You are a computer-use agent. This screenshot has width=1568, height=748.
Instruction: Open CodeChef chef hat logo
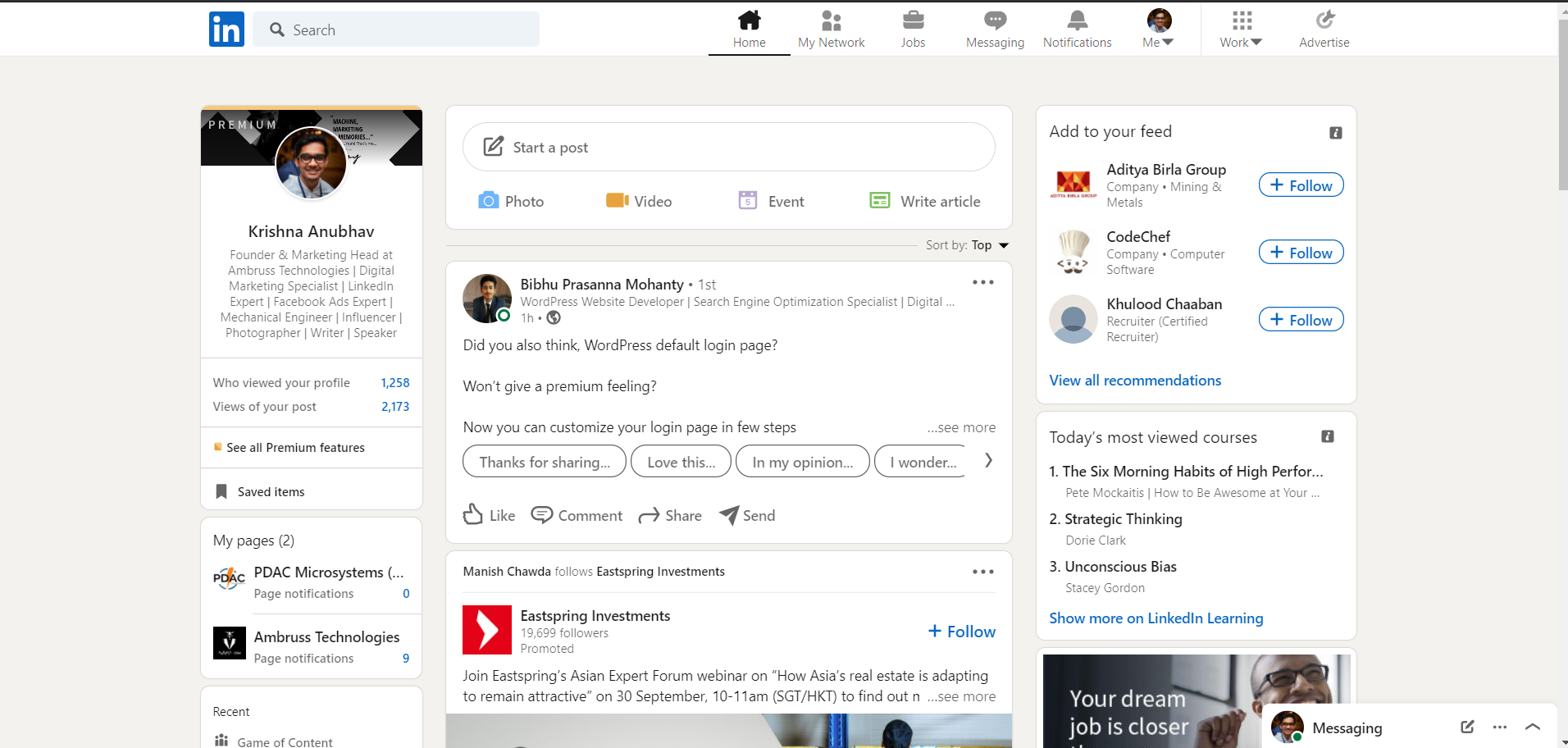(x=1073, y=252)
